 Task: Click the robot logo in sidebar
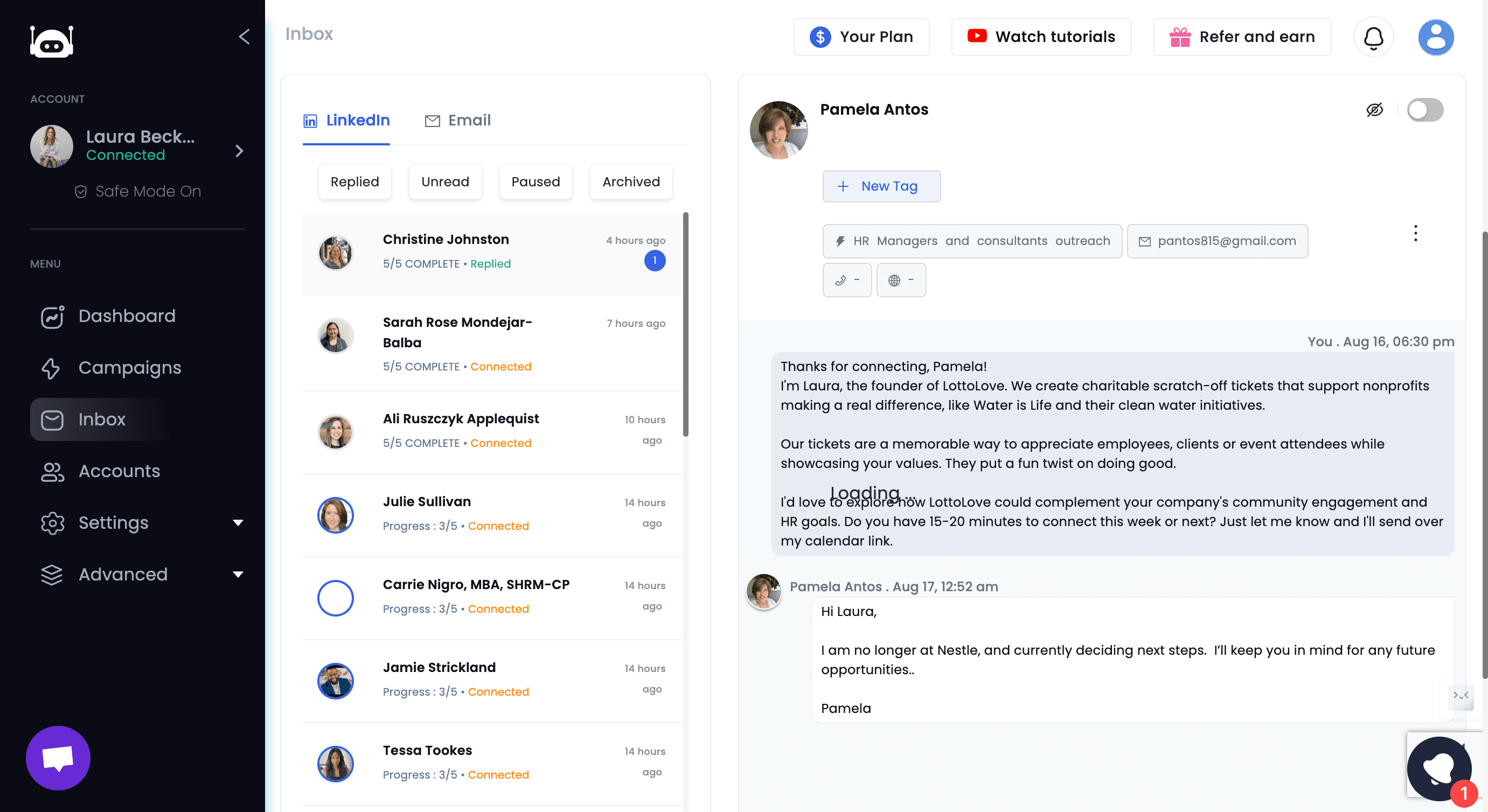tap(52, 41)
